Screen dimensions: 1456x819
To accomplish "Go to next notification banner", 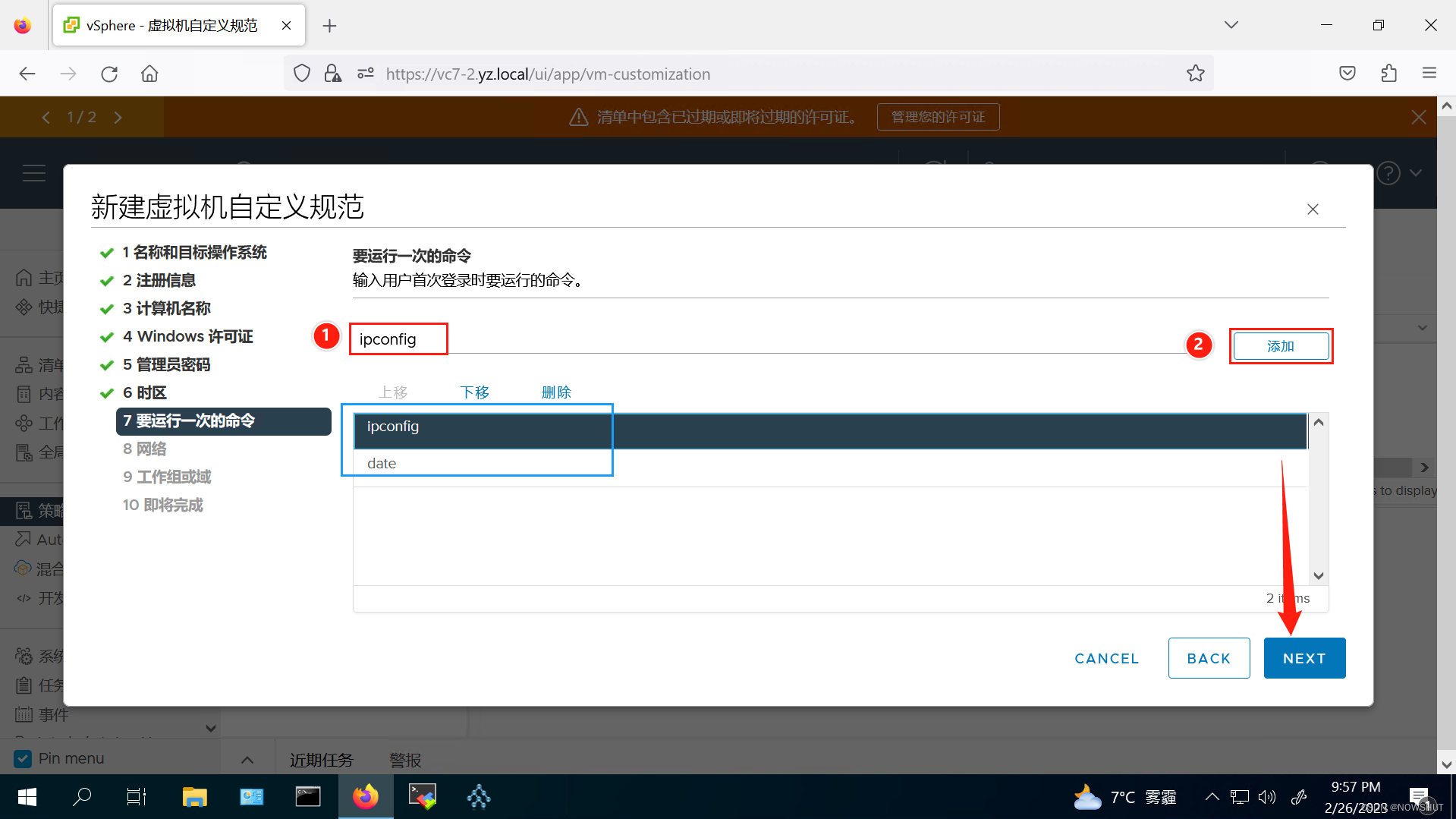I will pos(118,117).
